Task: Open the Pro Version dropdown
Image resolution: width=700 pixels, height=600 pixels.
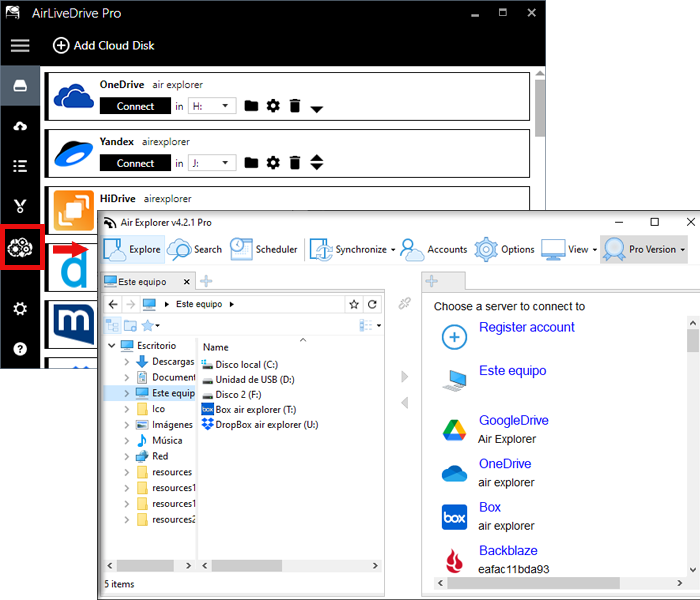Action: (x=644, y=249)
